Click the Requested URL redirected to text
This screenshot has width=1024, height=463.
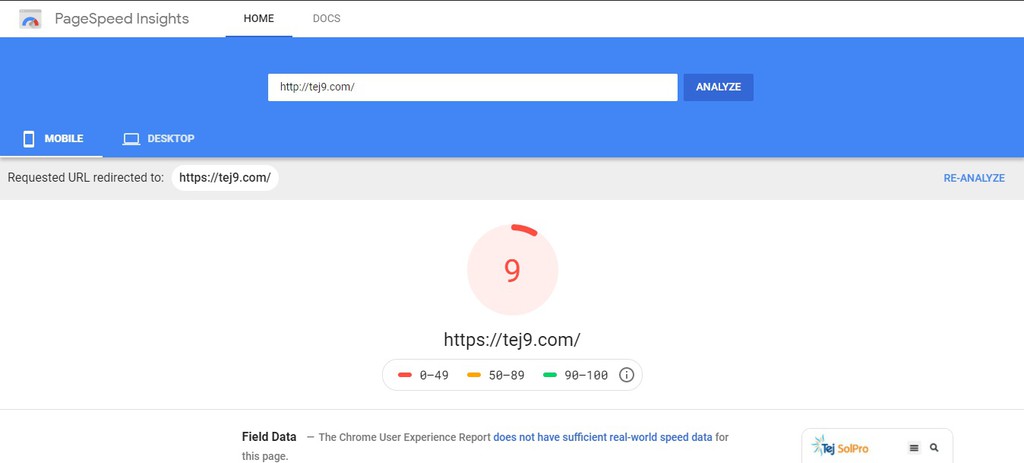click(x=86, y=178)
